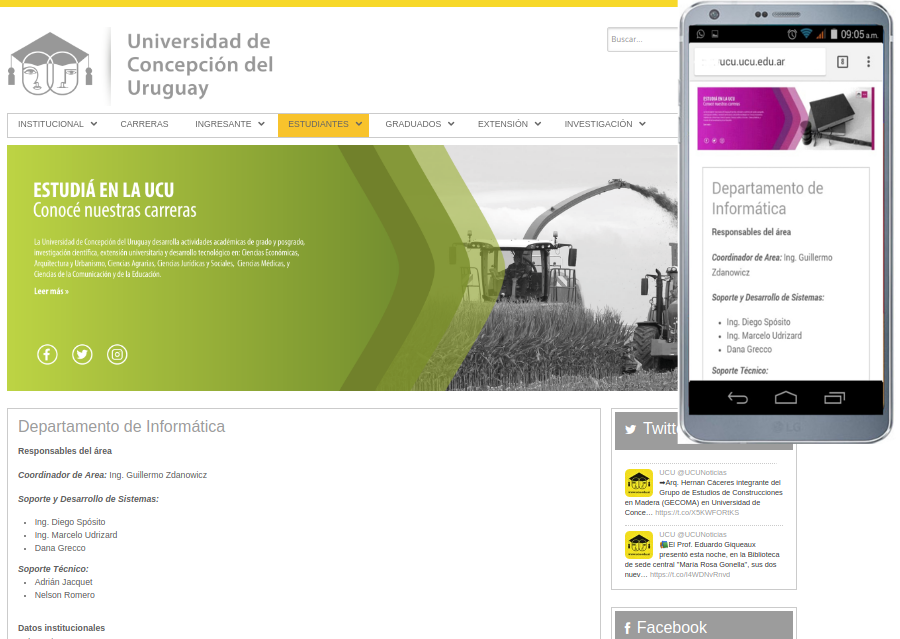The height and width of the screenshot is (639, 900).
Task: Click the Buscar search input field
Action: pos(641,40)
